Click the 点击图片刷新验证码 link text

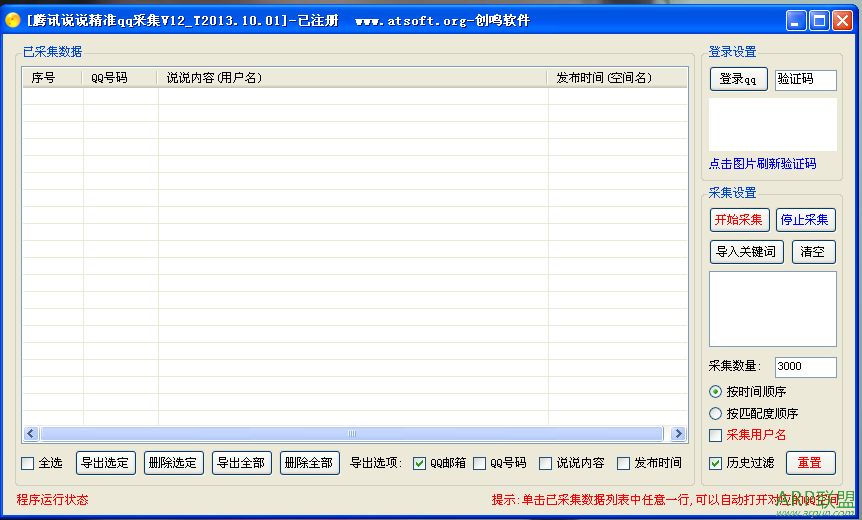click(x=762, y=164)
